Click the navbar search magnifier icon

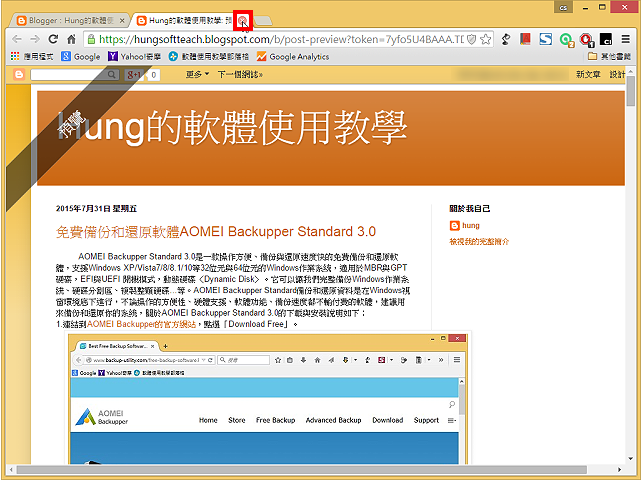point(112,74)
